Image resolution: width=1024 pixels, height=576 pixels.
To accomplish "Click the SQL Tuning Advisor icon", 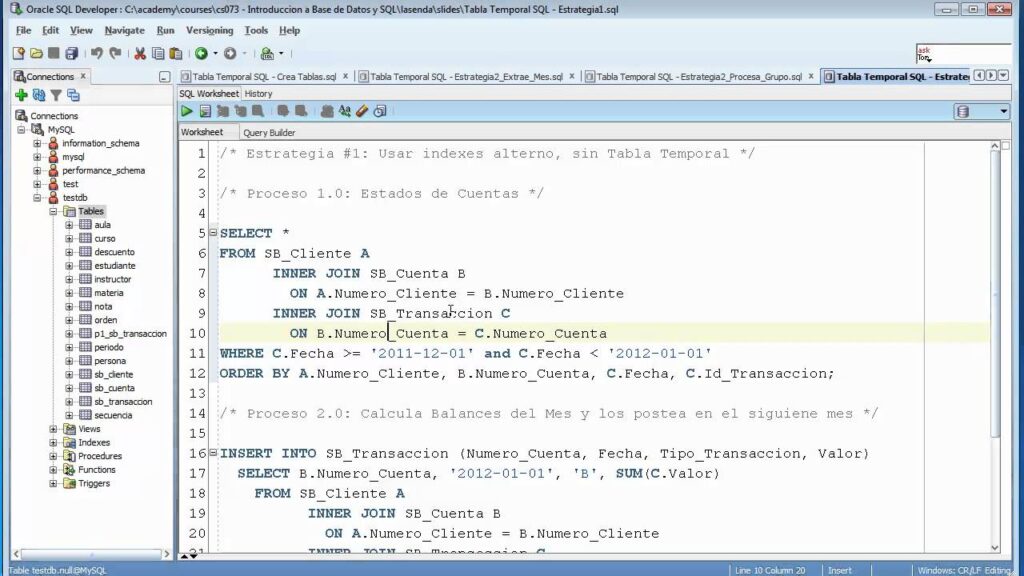I will click(x=258, y=112).
